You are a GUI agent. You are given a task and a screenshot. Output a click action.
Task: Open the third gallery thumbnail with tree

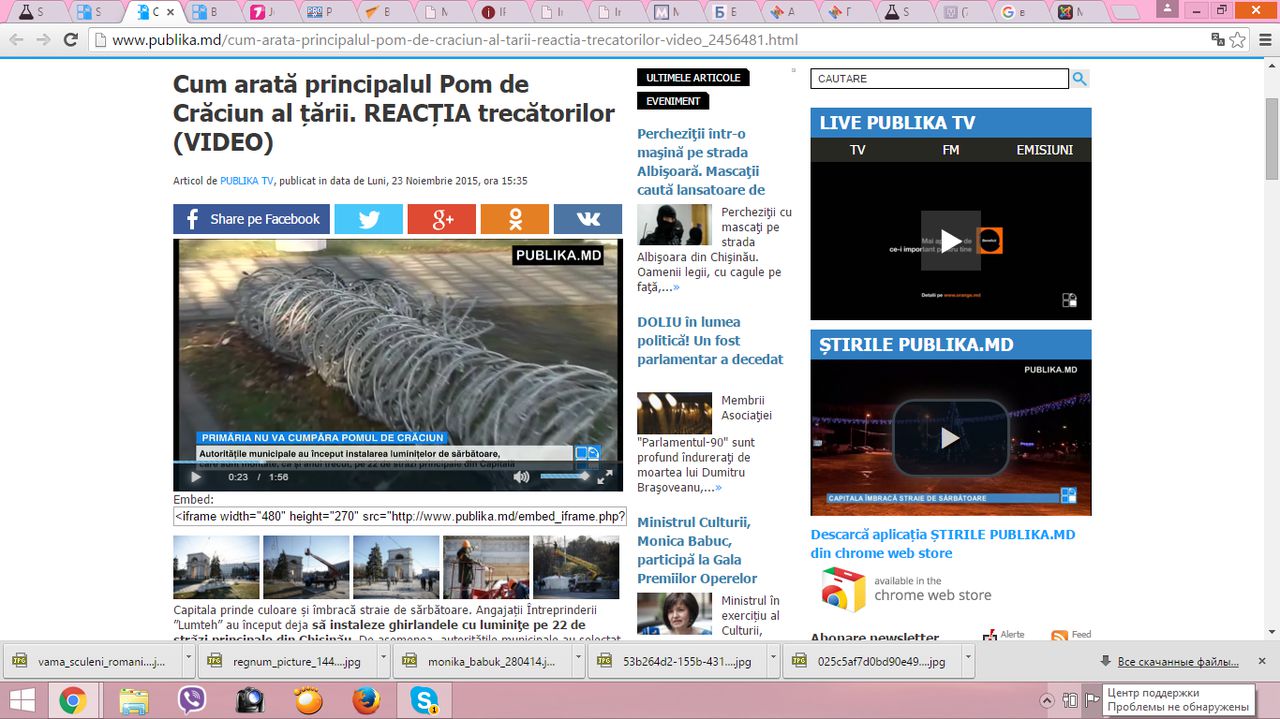pyautogui.click(x=396, y=567)
